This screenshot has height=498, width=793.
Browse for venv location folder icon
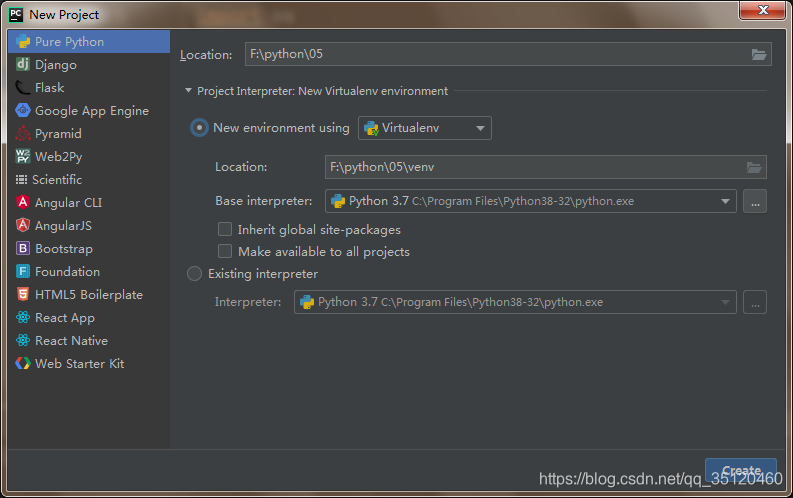(754, 167)
